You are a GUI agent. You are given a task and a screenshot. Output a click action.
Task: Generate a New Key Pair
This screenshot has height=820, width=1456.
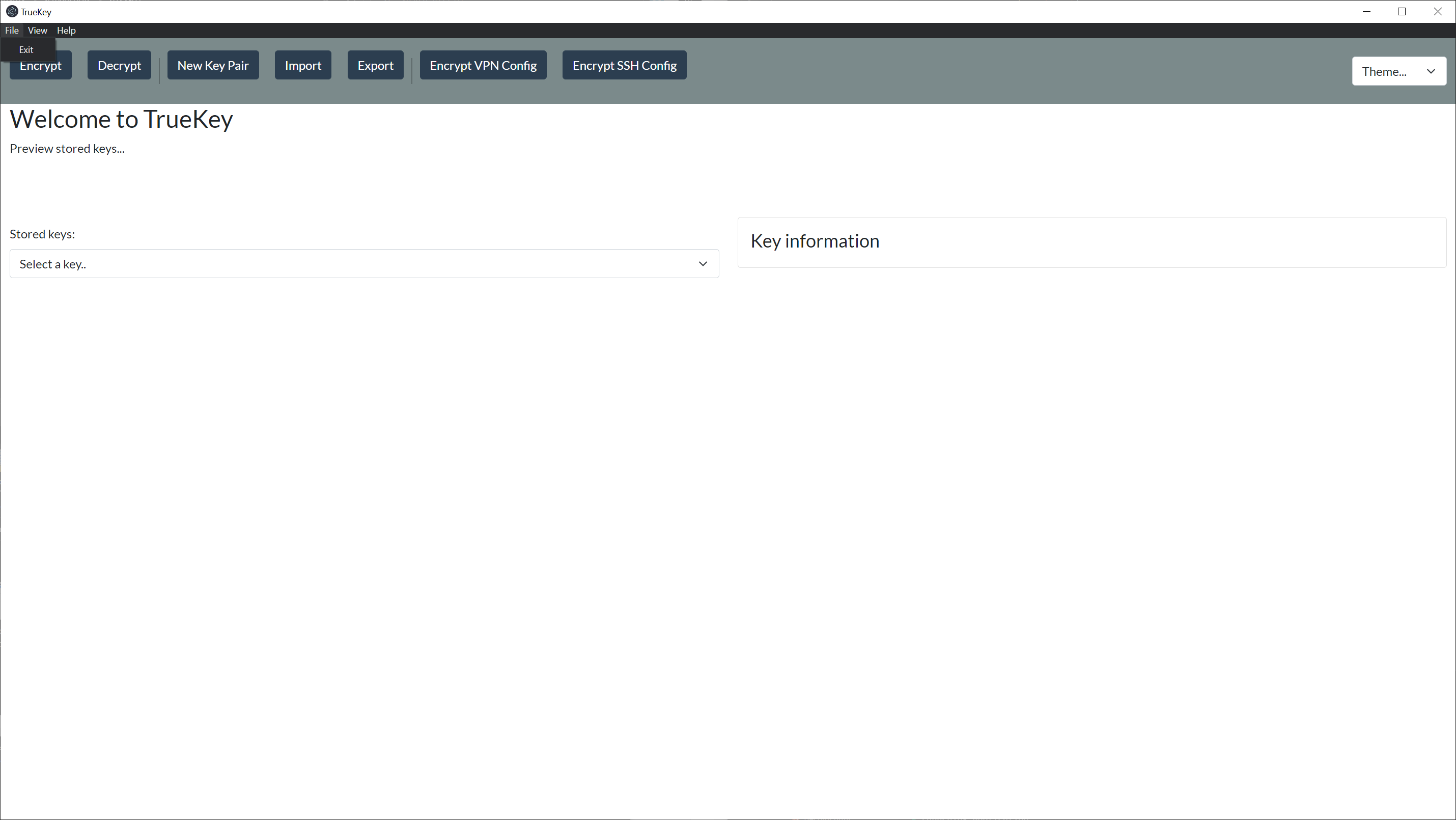pos(212,65)
